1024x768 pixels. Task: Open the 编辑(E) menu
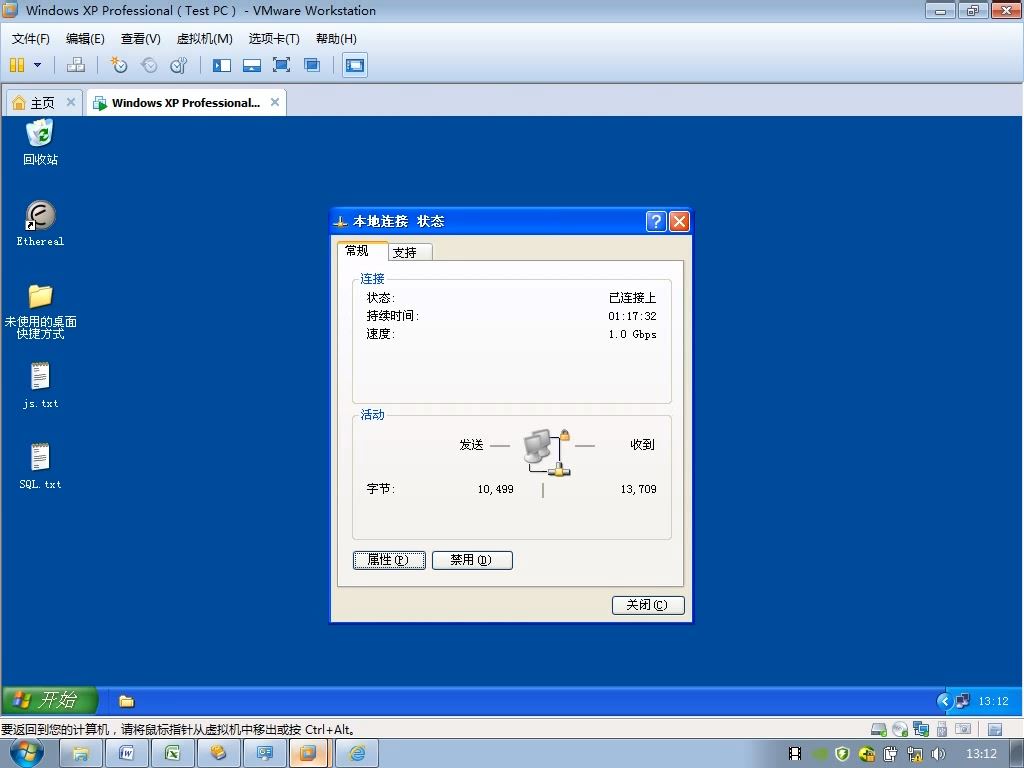85,39
